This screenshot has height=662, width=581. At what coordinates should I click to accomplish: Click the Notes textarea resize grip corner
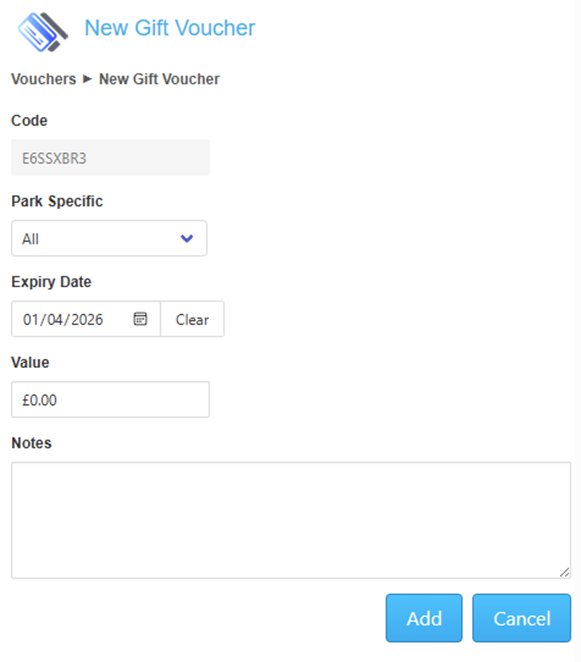(565, 572)
